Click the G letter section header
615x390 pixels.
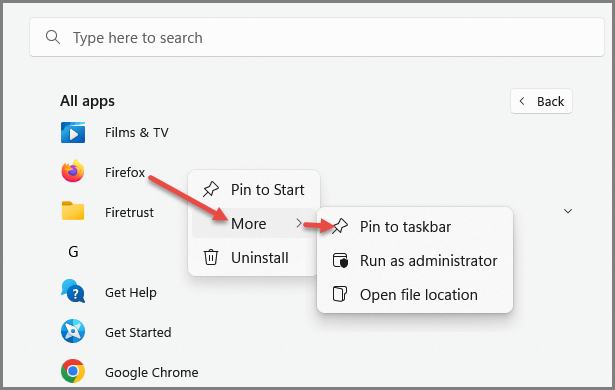(x=73, y=251)
